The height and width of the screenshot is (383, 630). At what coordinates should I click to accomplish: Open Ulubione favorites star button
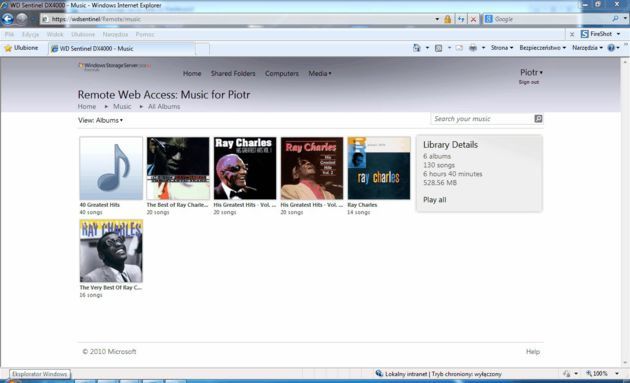(22, 48)
